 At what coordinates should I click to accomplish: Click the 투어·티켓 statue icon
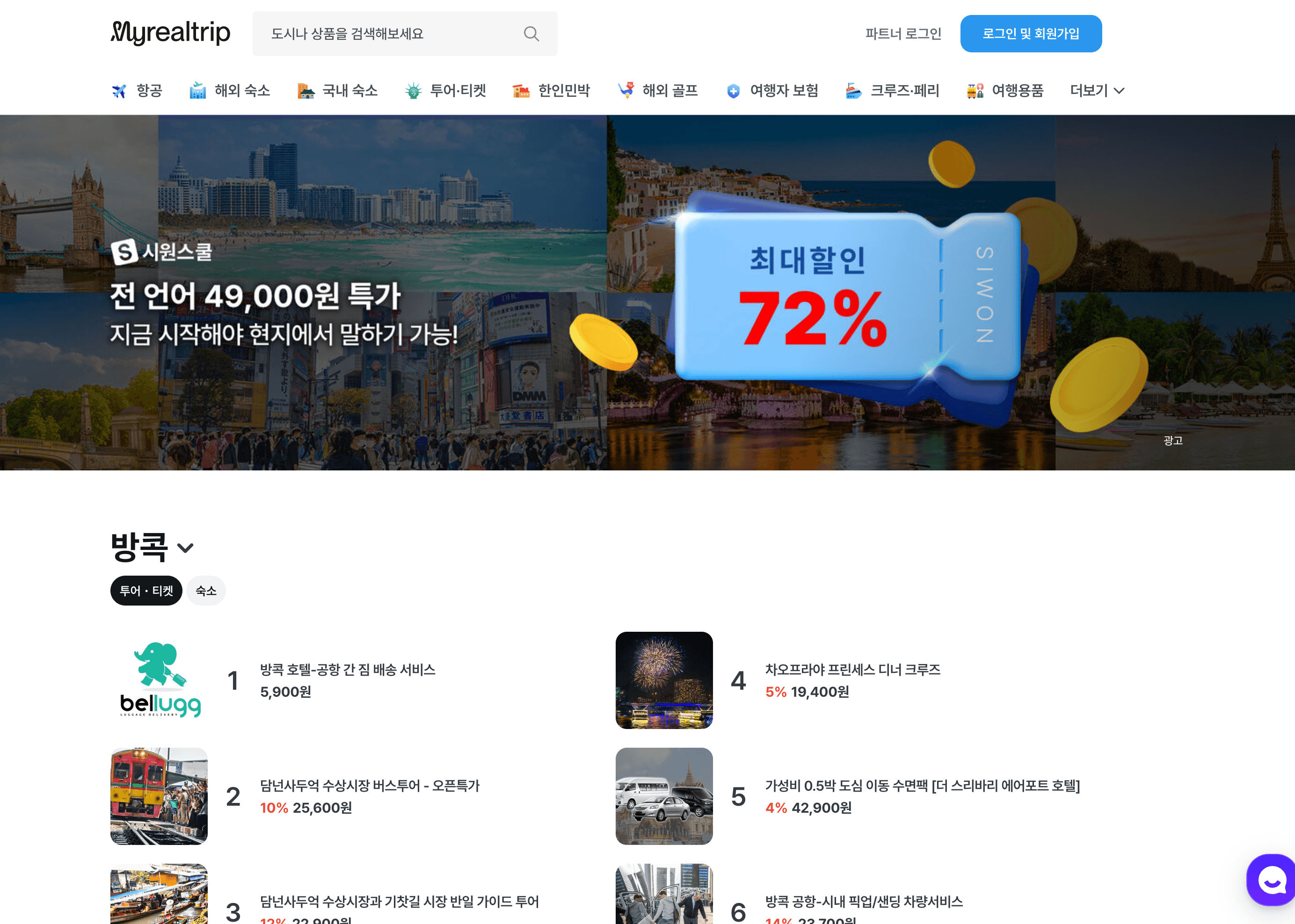coord(413,90)
